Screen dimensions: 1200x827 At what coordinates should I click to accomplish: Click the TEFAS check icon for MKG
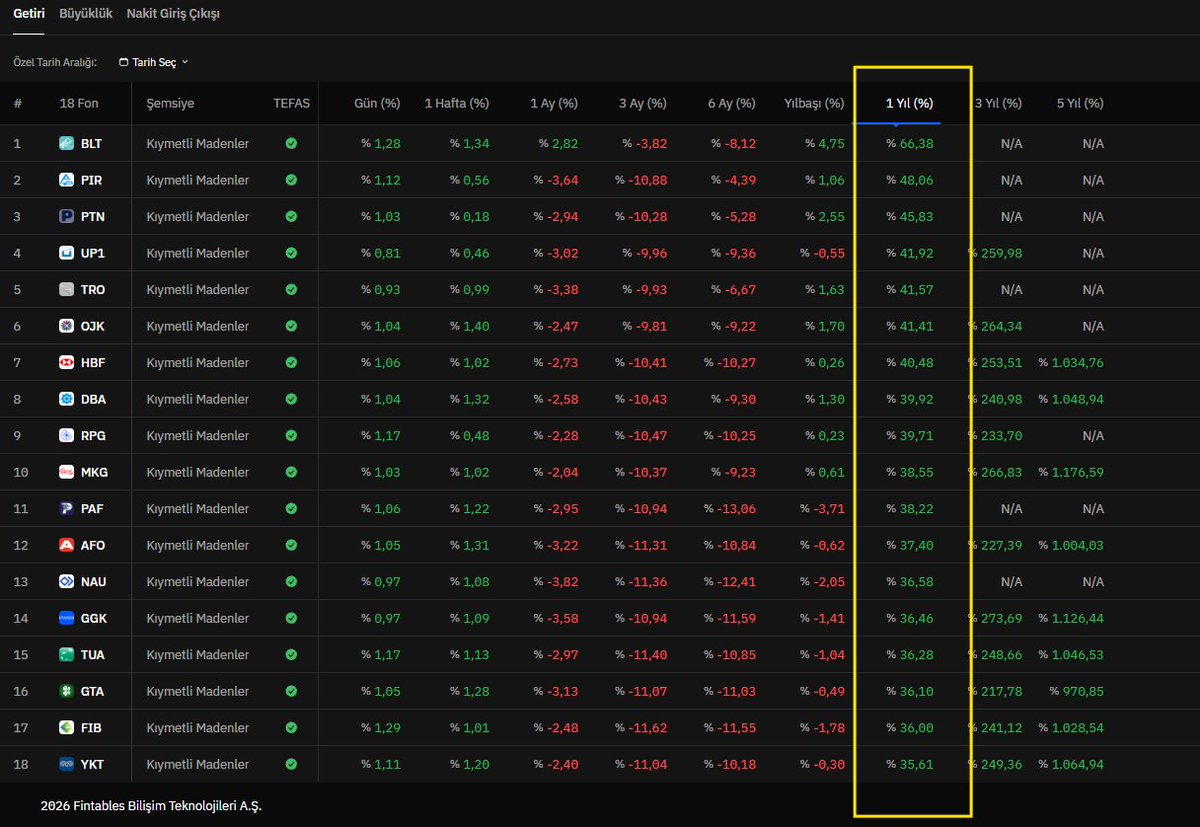click(x=291, y=472)
